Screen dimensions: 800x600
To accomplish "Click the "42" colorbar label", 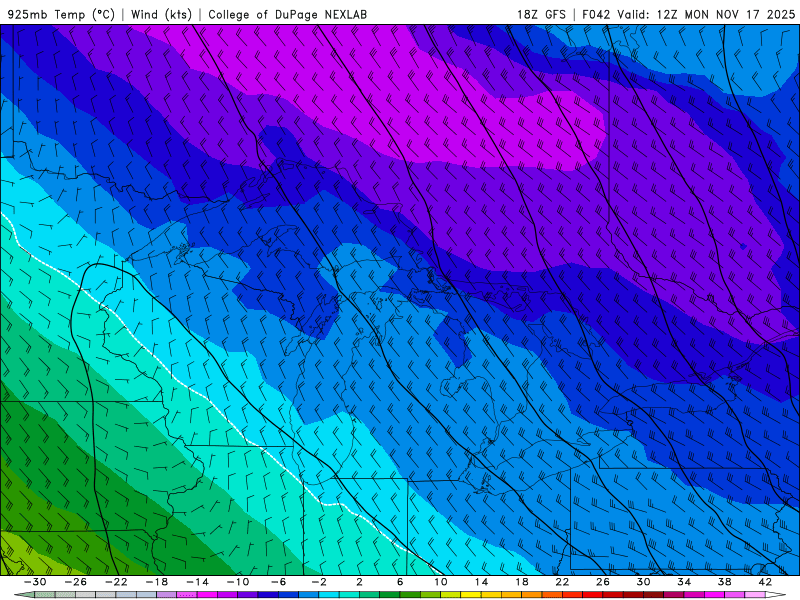I will 765,582.
